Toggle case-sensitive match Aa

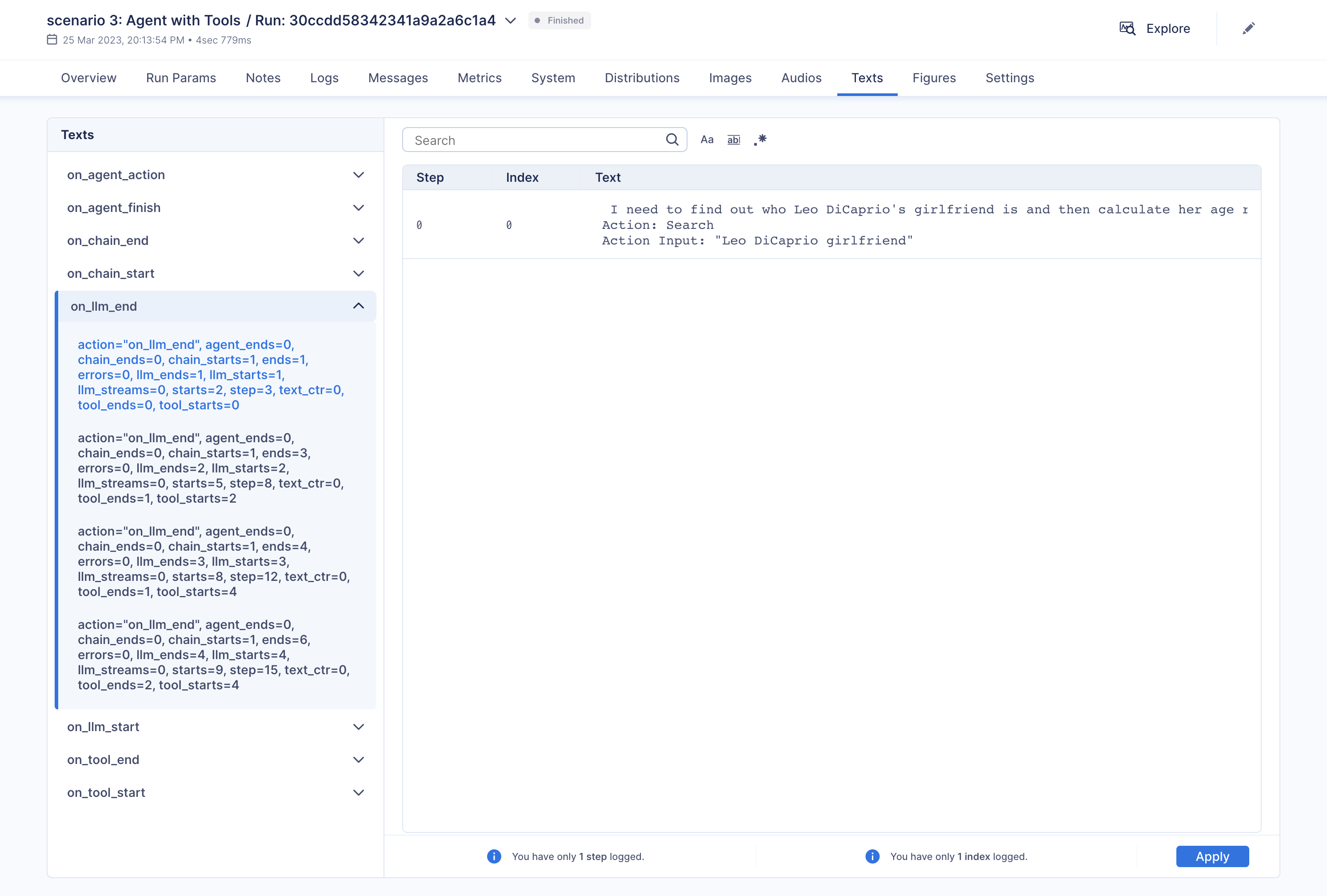[707, 140]
